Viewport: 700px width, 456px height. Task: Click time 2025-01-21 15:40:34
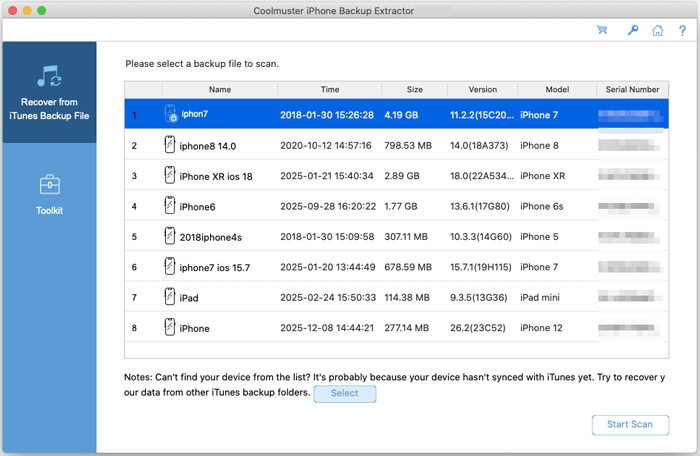coord(327,176)
